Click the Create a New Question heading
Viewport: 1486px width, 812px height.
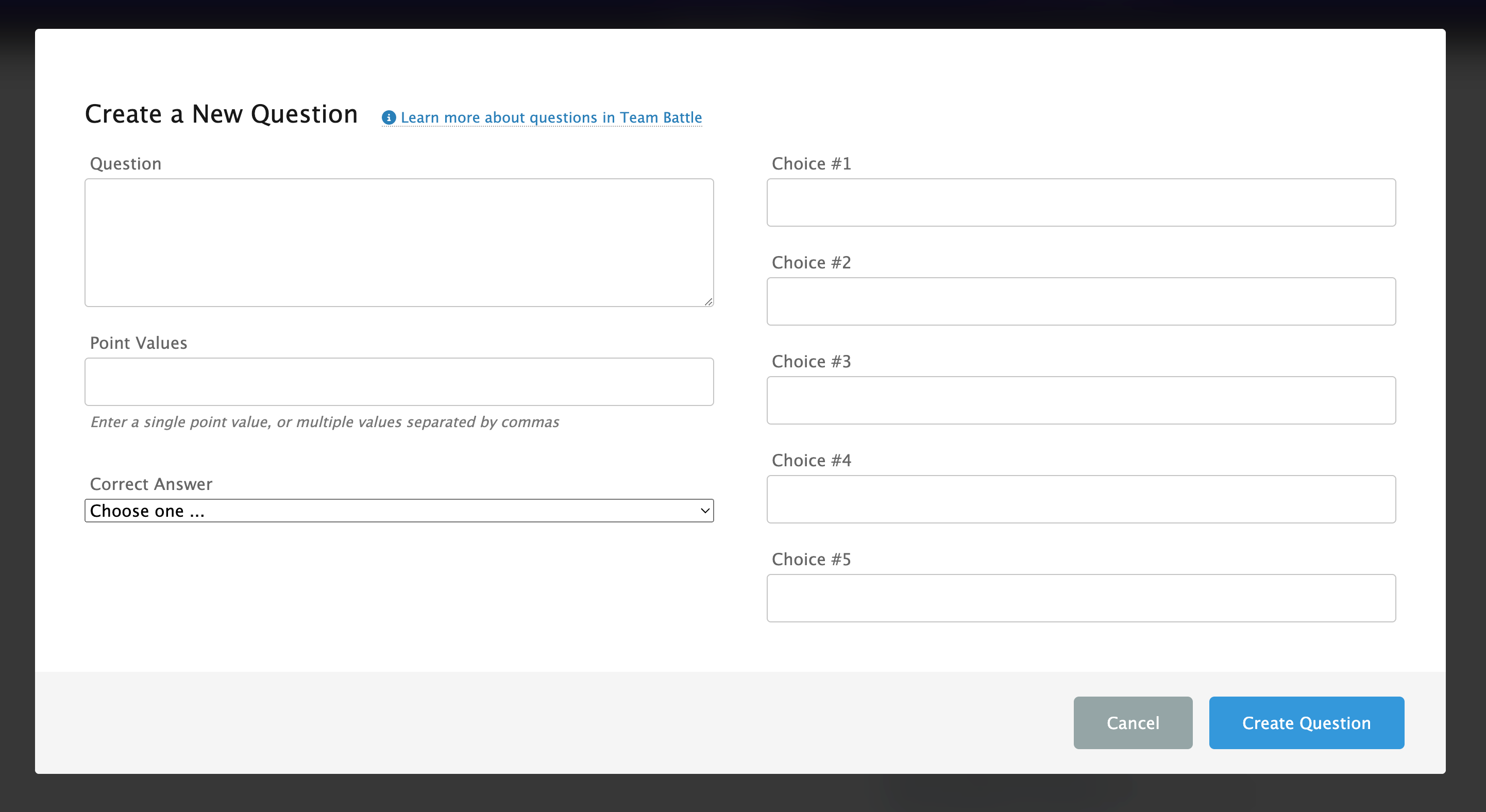222,114
